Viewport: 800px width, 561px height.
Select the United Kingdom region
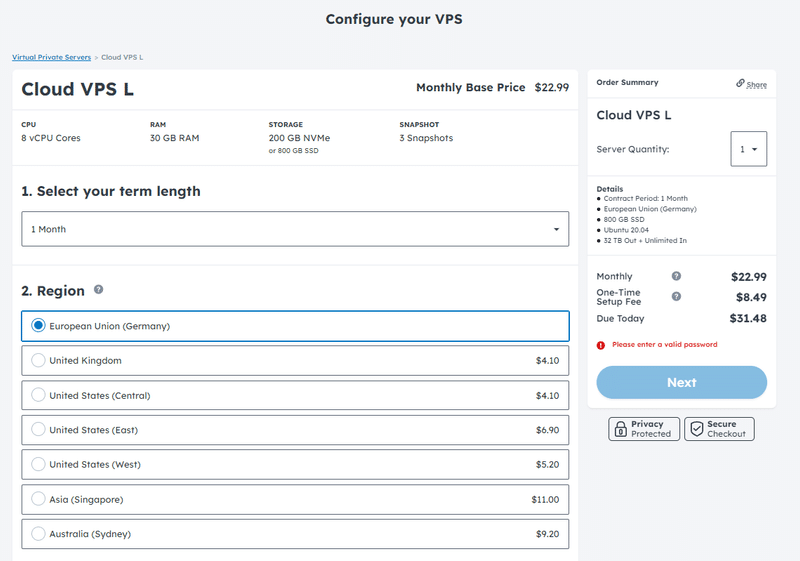tap(39, 360)
